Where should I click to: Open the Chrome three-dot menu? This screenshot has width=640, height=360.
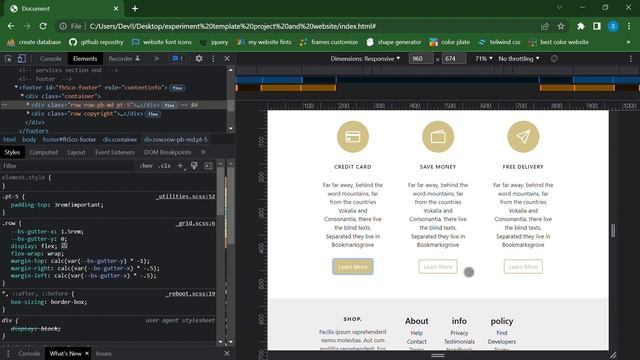click(629, 26)
